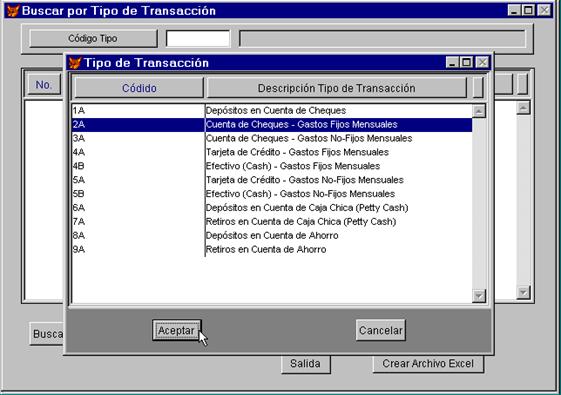The height and width of the screenshot is (395, 561).
Task: Select row 2A Cuenta de Cheques Gastos Fijos
Action: 272,125
